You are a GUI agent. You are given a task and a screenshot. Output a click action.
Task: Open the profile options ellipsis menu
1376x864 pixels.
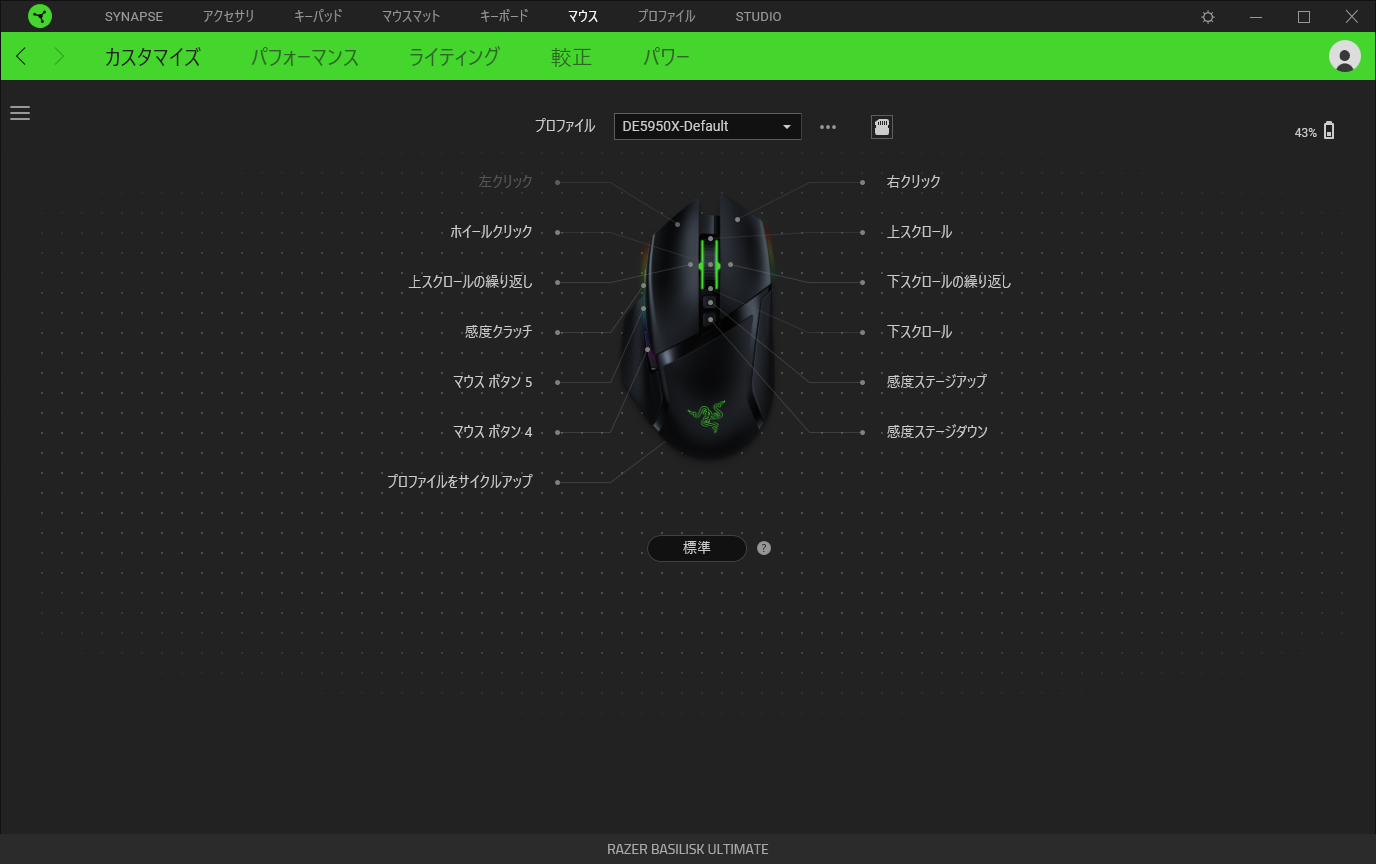828,127
